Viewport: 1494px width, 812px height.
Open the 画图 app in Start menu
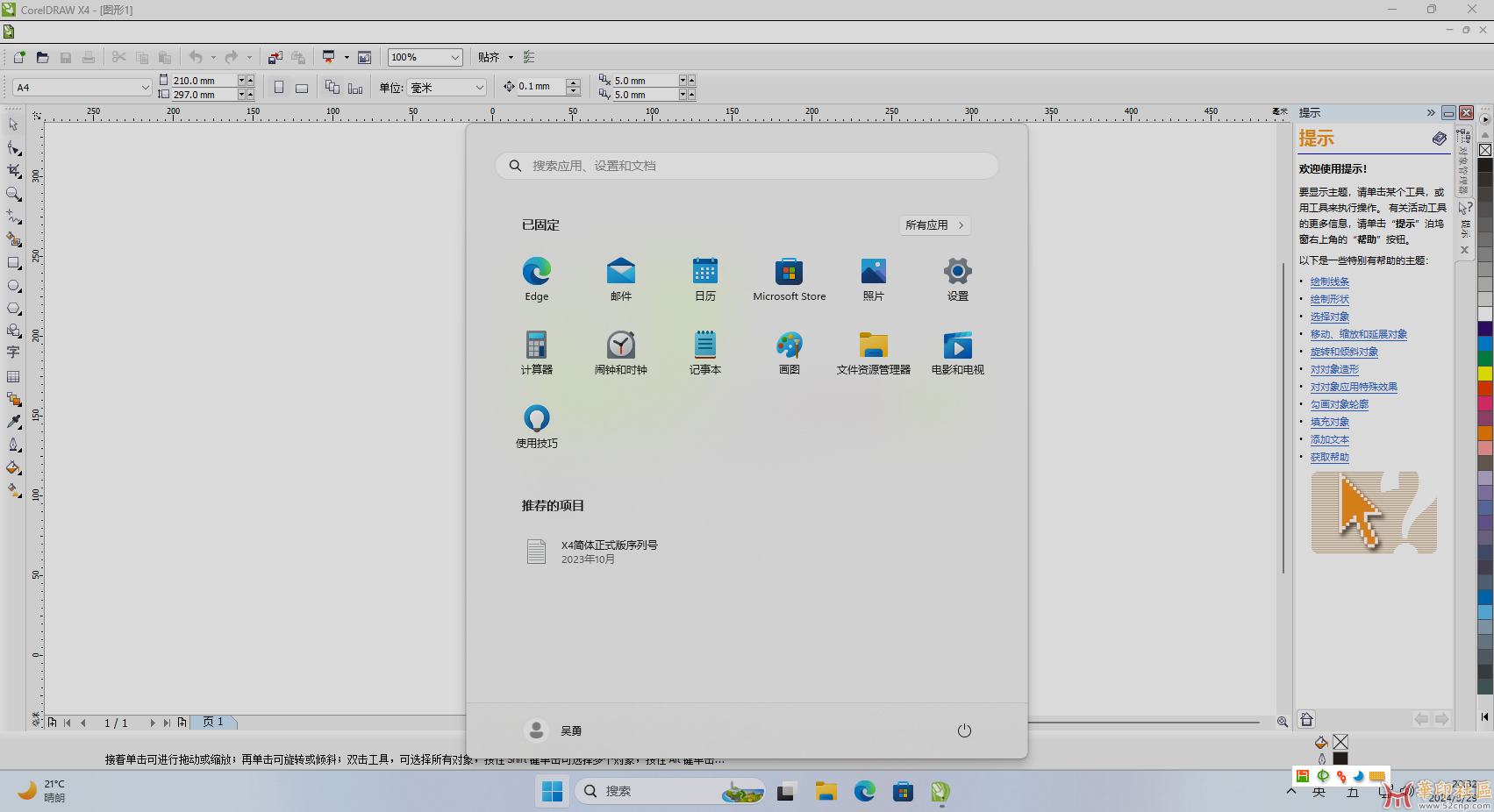pyautogui.click(x=790, y=353)
